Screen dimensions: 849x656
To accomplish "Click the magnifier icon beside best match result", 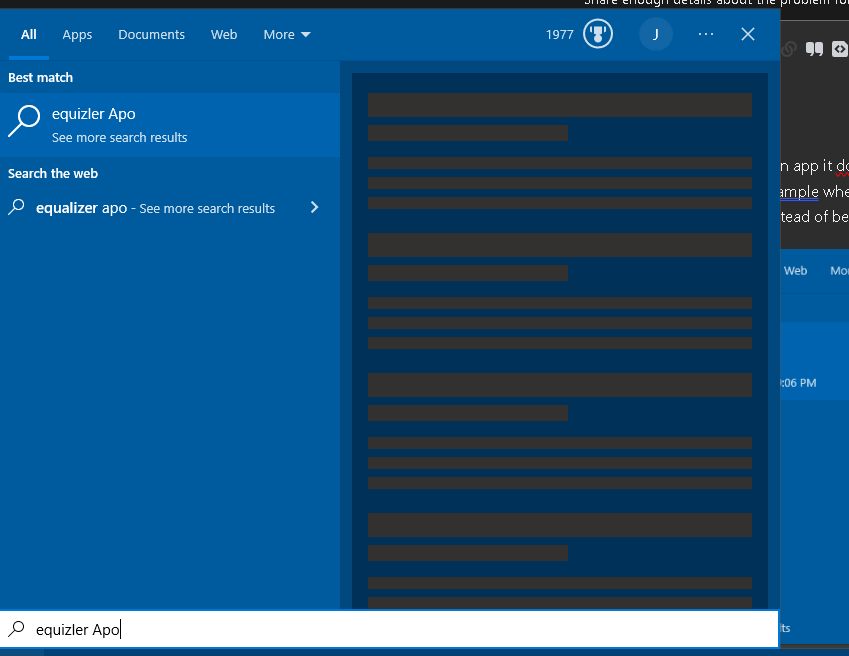I will 24,121.
